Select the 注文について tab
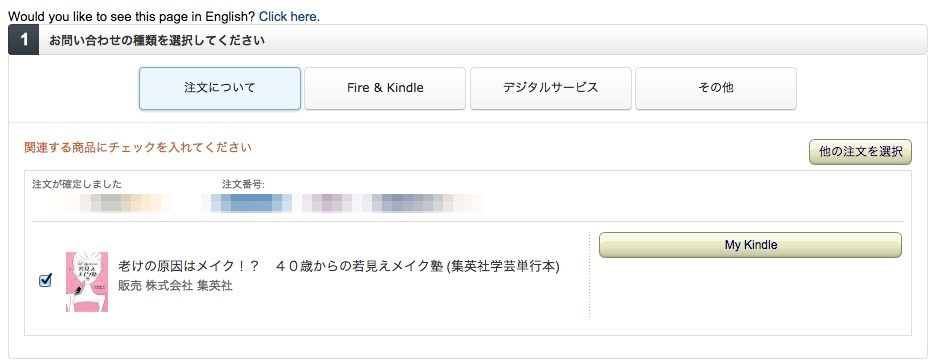Screen dimensions: 936x364 (220, 88)
